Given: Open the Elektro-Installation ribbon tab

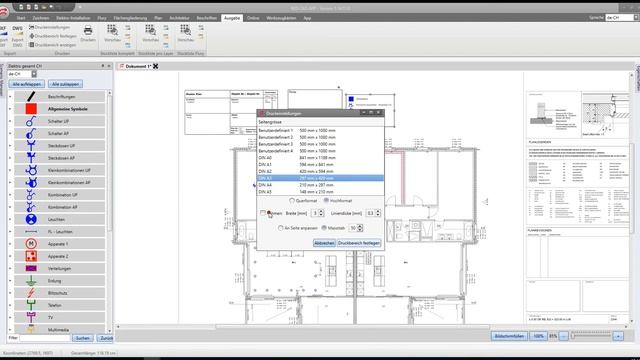Looking at the screenshot, I should point(73,18).
